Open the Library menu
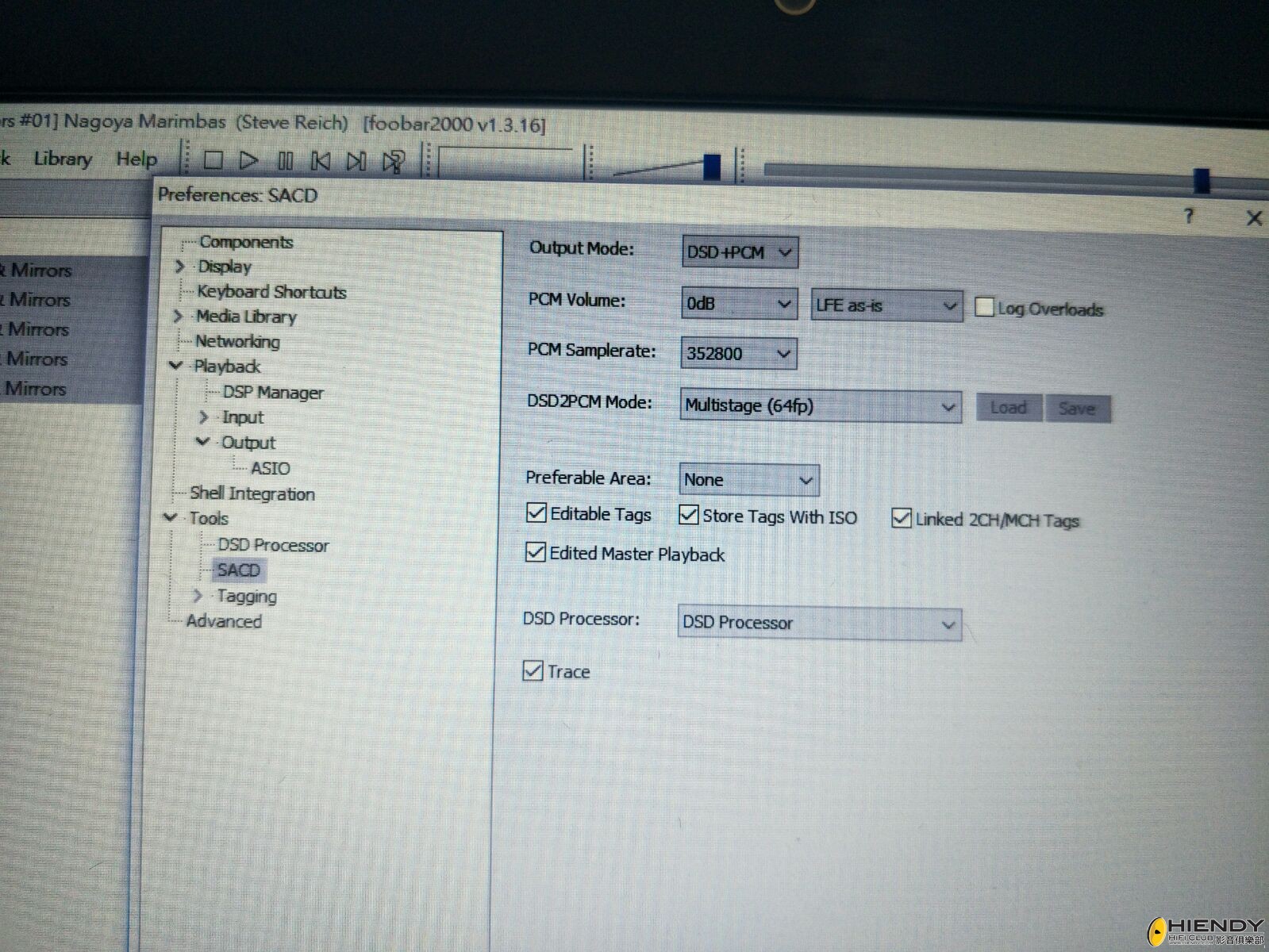 tap(63, 159)
